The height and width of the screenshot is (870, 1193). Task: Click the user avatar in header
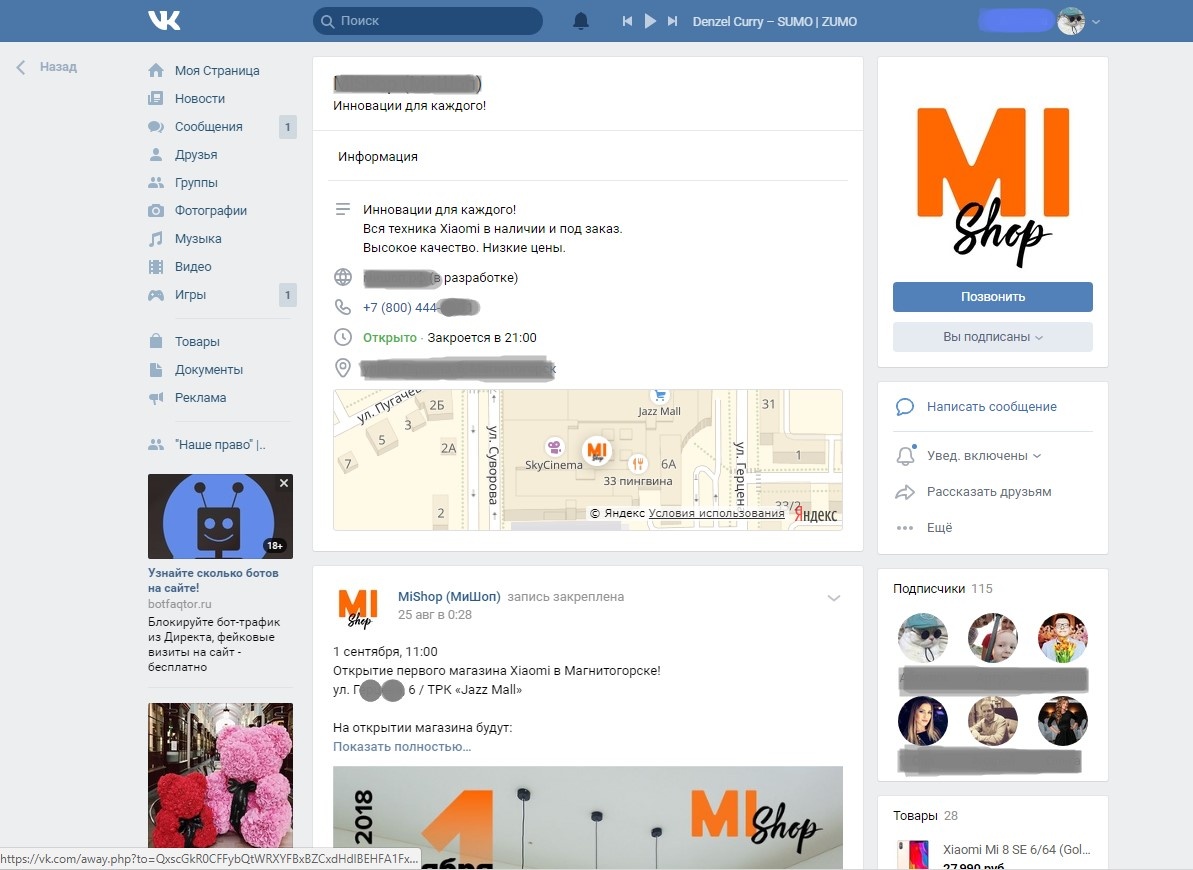(x=1071, y=21)
